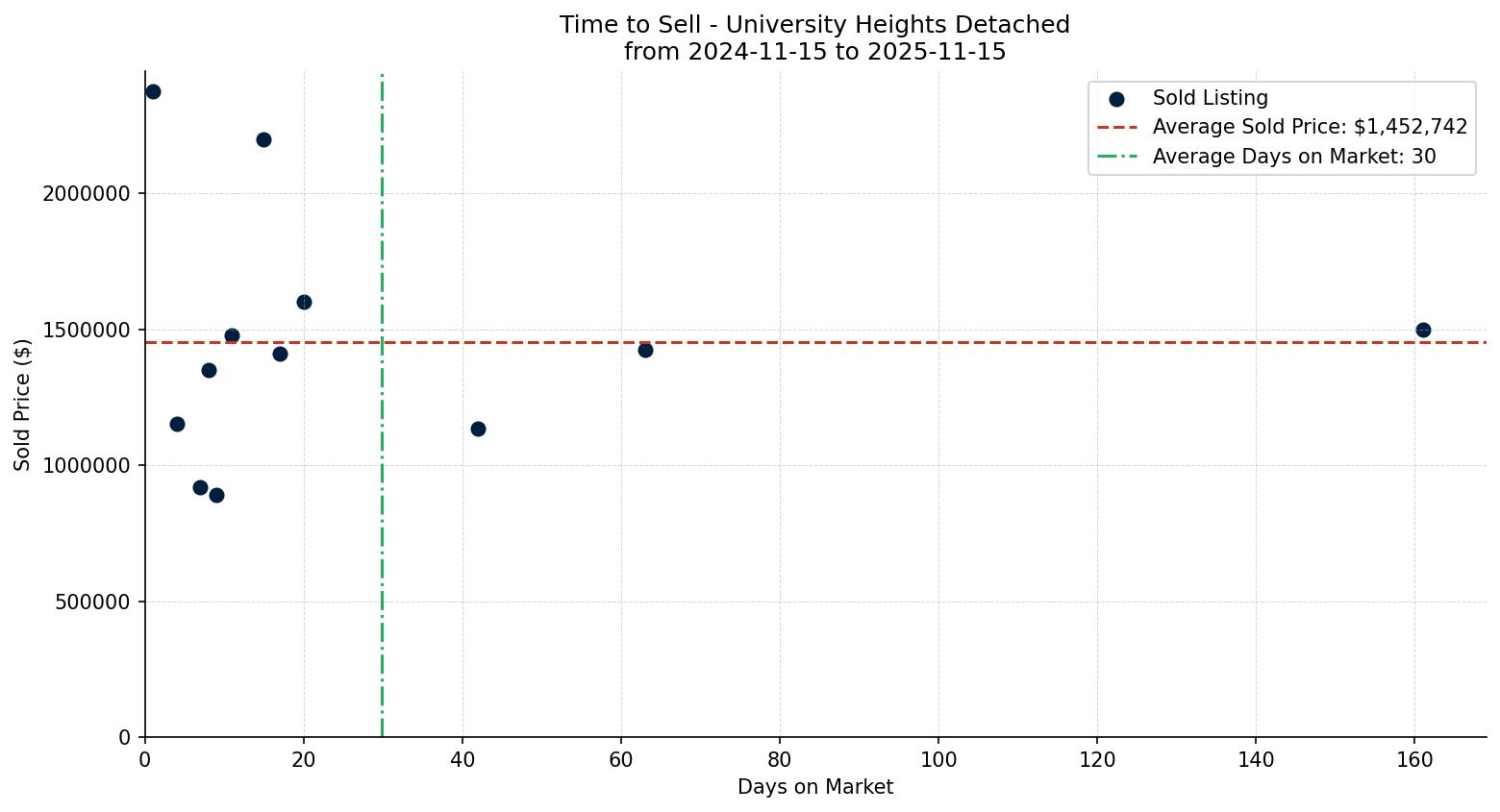Click the Average Sold Price: $1,452,742 label
Viewport: 1500px width, 812px height.
point(1308,126)
